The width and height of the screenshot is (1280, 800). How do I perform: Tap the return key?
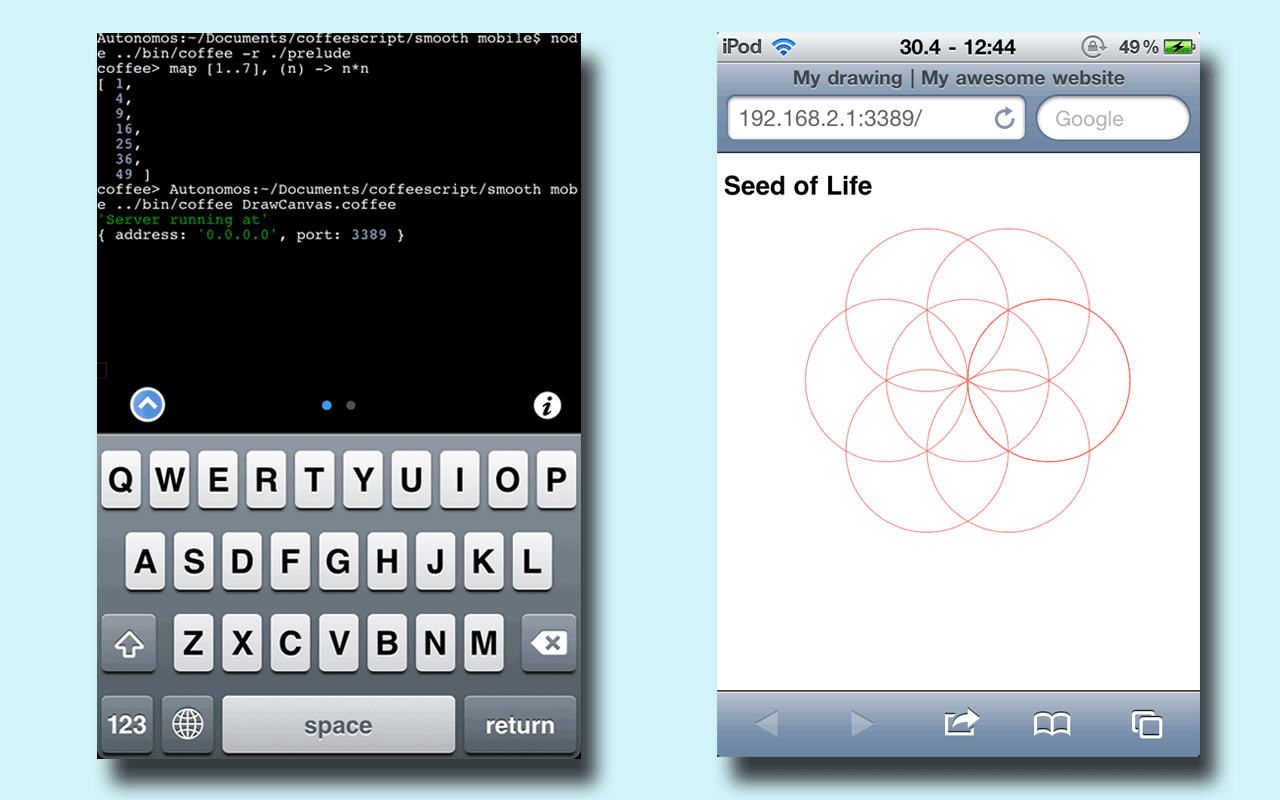(x=520, y=725)
